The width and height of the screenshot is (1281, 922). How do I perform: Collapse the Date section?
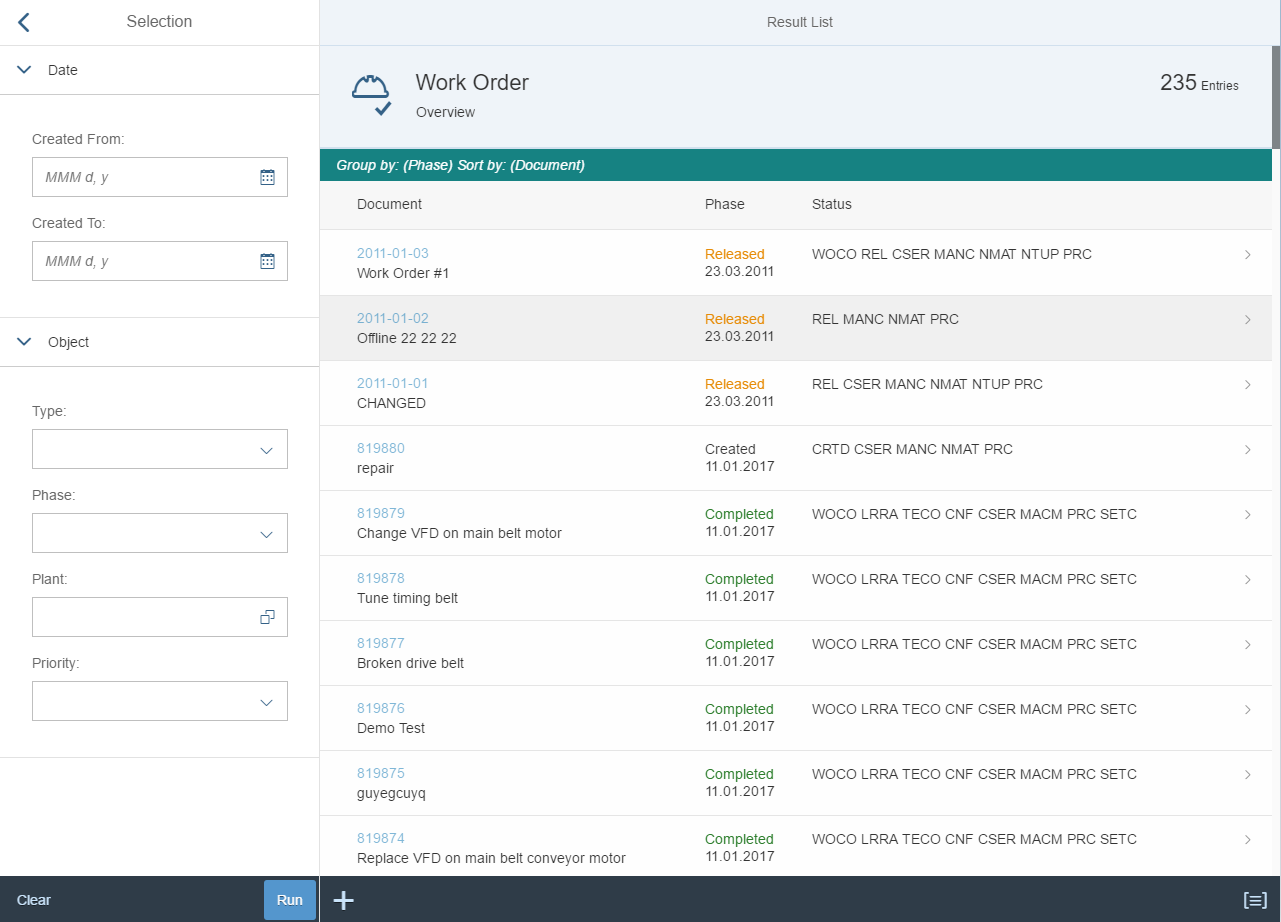(24, 70)
